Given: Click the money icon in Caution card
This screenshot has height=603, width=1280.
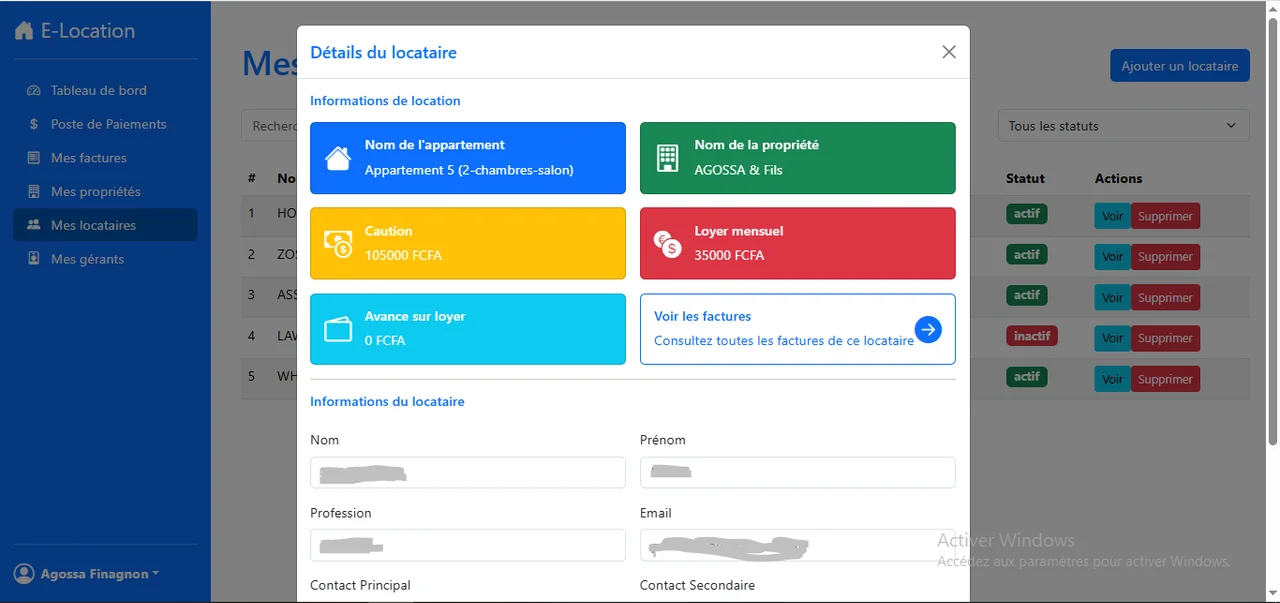Looking at the screenshot, I should [338, 243].
